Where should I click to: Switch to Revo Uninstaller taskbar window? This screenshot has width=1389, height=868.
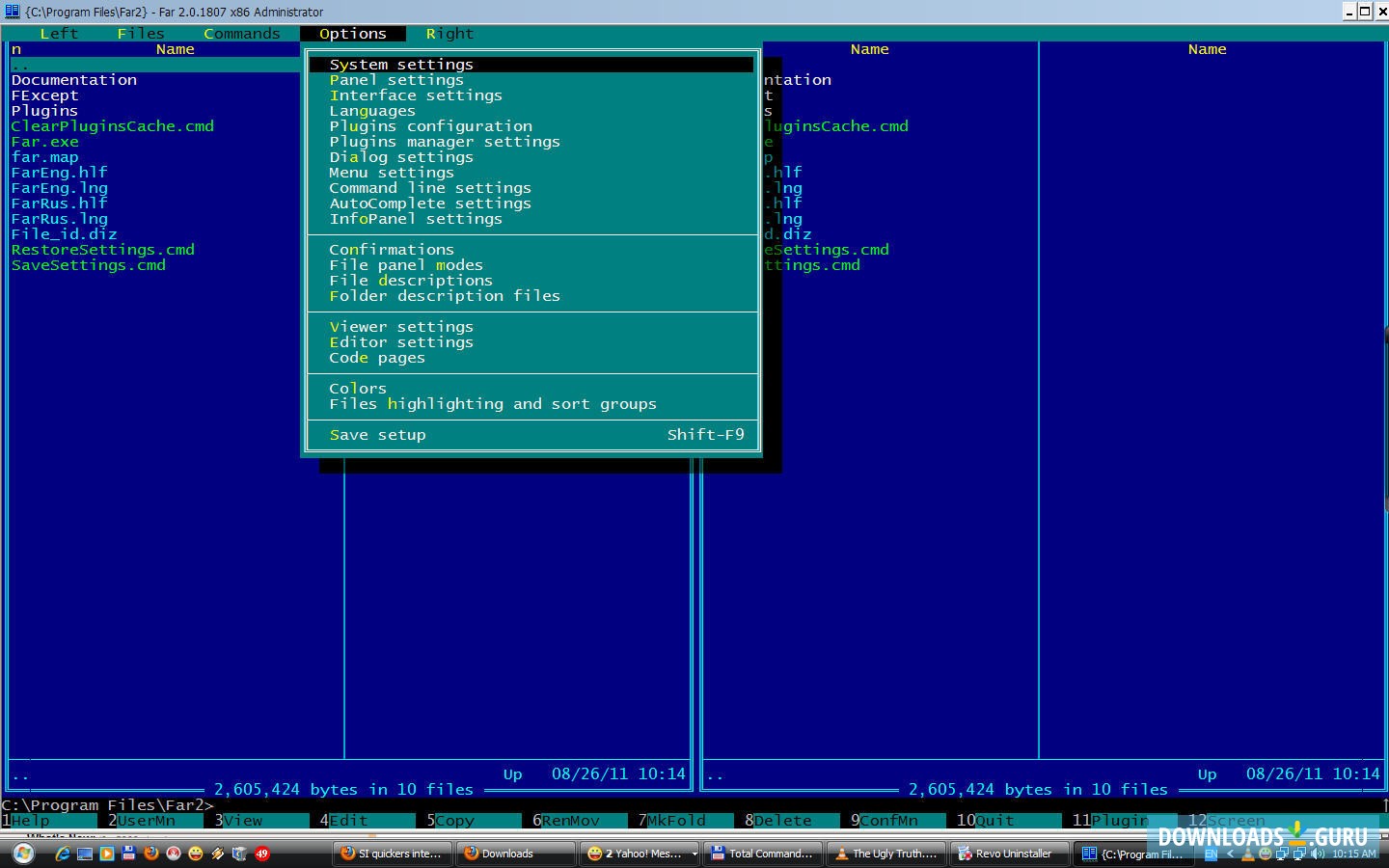[x=1009, y=854]
